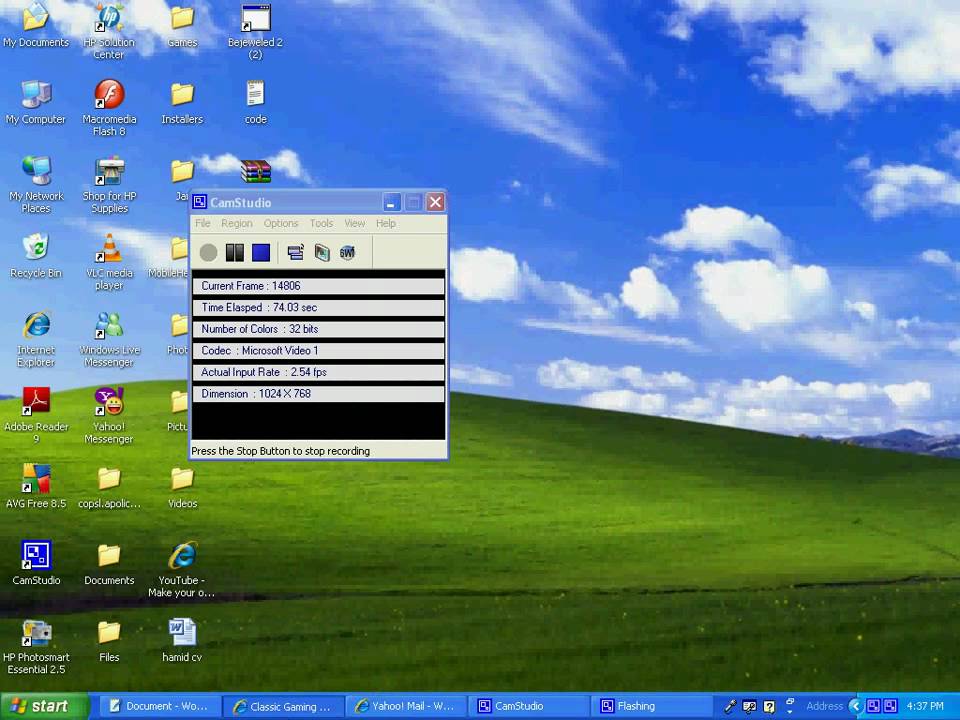Open the Region menu
Screen dimensions: 960x720
[x=236, y=223]
